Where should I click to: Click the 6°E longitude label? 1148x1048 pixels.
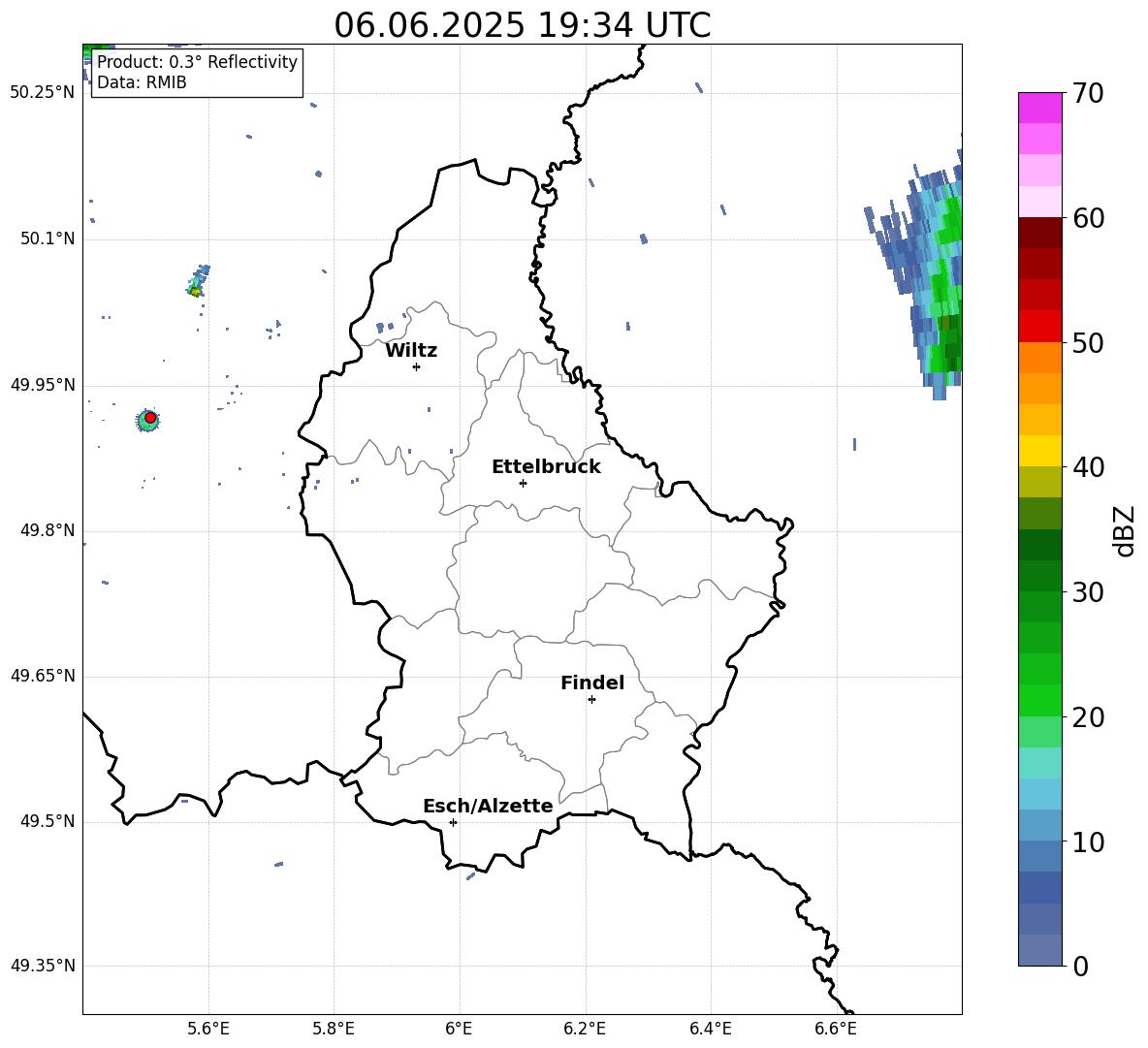coord(459,1030)
